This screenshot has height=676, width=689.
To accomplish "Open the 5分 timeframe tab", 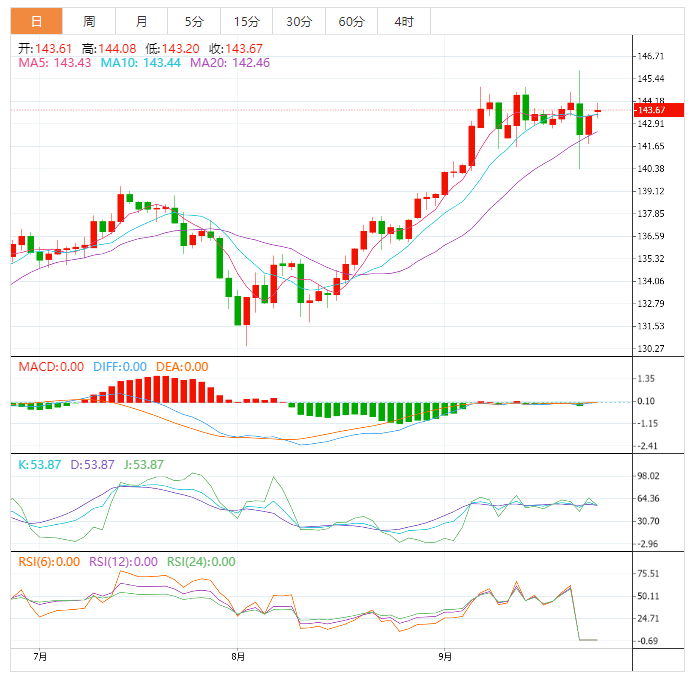I will click(x=194, y=21).
